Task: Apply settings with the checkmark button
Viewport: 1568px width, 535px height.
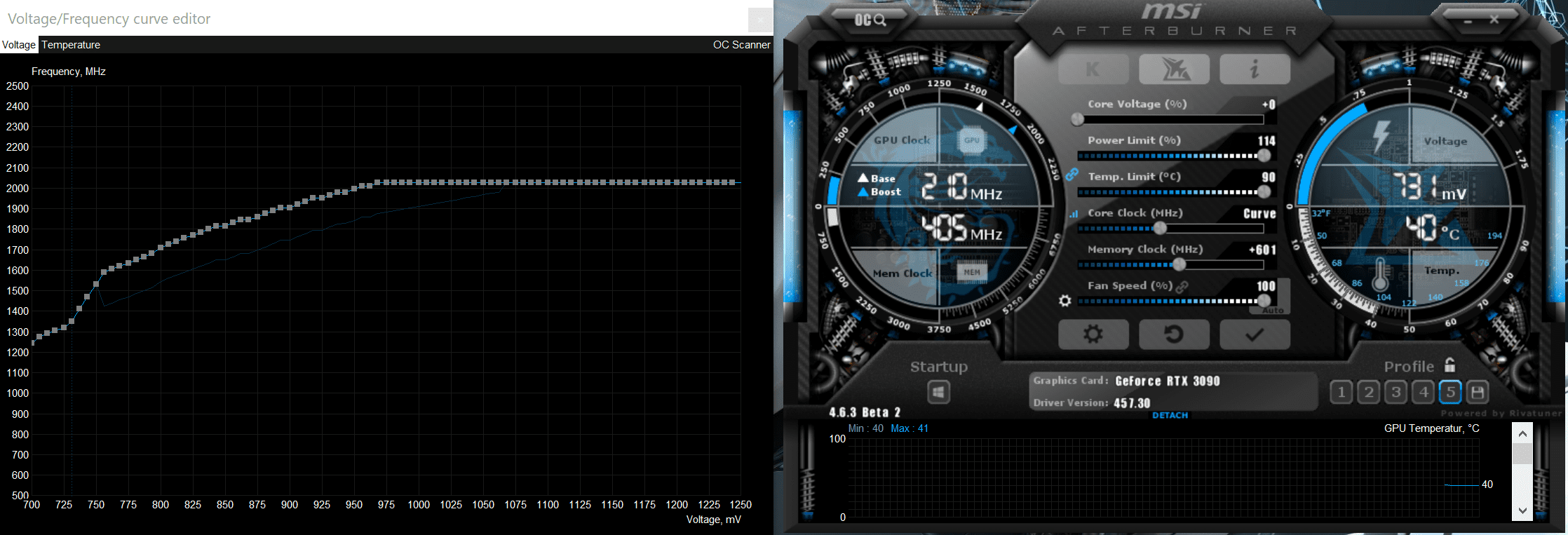Action: (1255, 334)
